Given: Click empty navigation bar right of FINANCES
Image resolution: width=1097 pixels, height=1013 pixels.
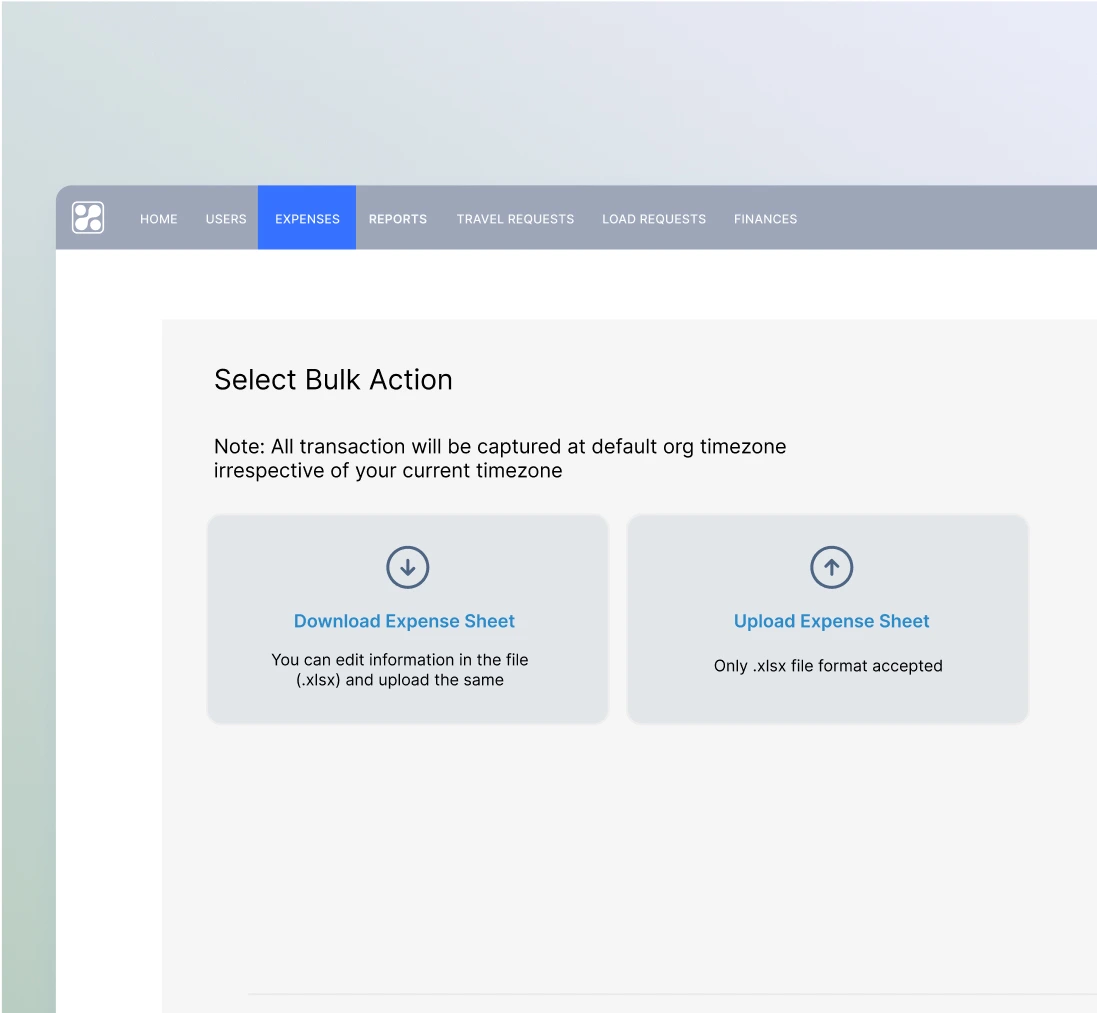Looking at the screenshot, I should tap(950, 219).
